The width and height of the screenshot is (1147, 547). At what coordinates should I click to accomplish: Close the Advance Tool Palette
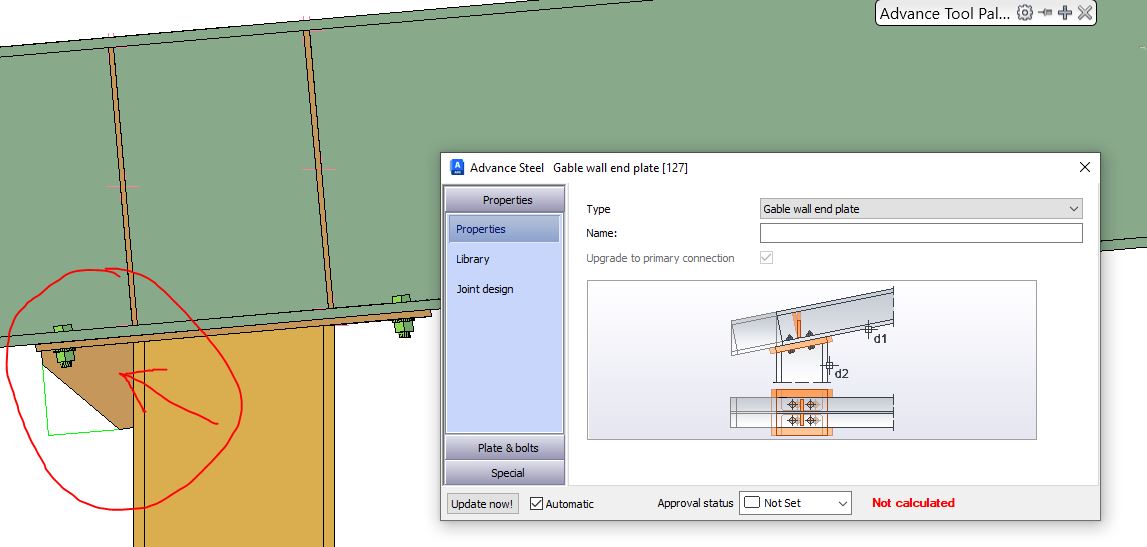[x=1085, y=13]
